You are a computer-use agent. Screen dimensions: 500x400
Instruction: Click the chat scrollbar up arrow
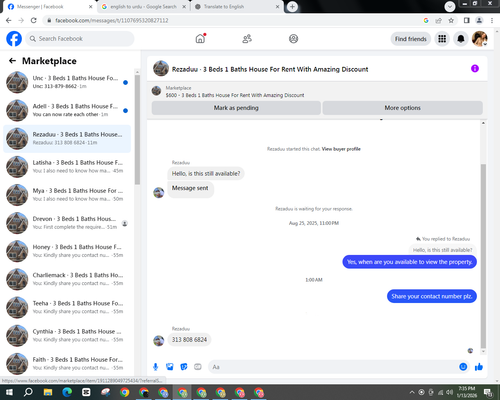pos(483,123)
